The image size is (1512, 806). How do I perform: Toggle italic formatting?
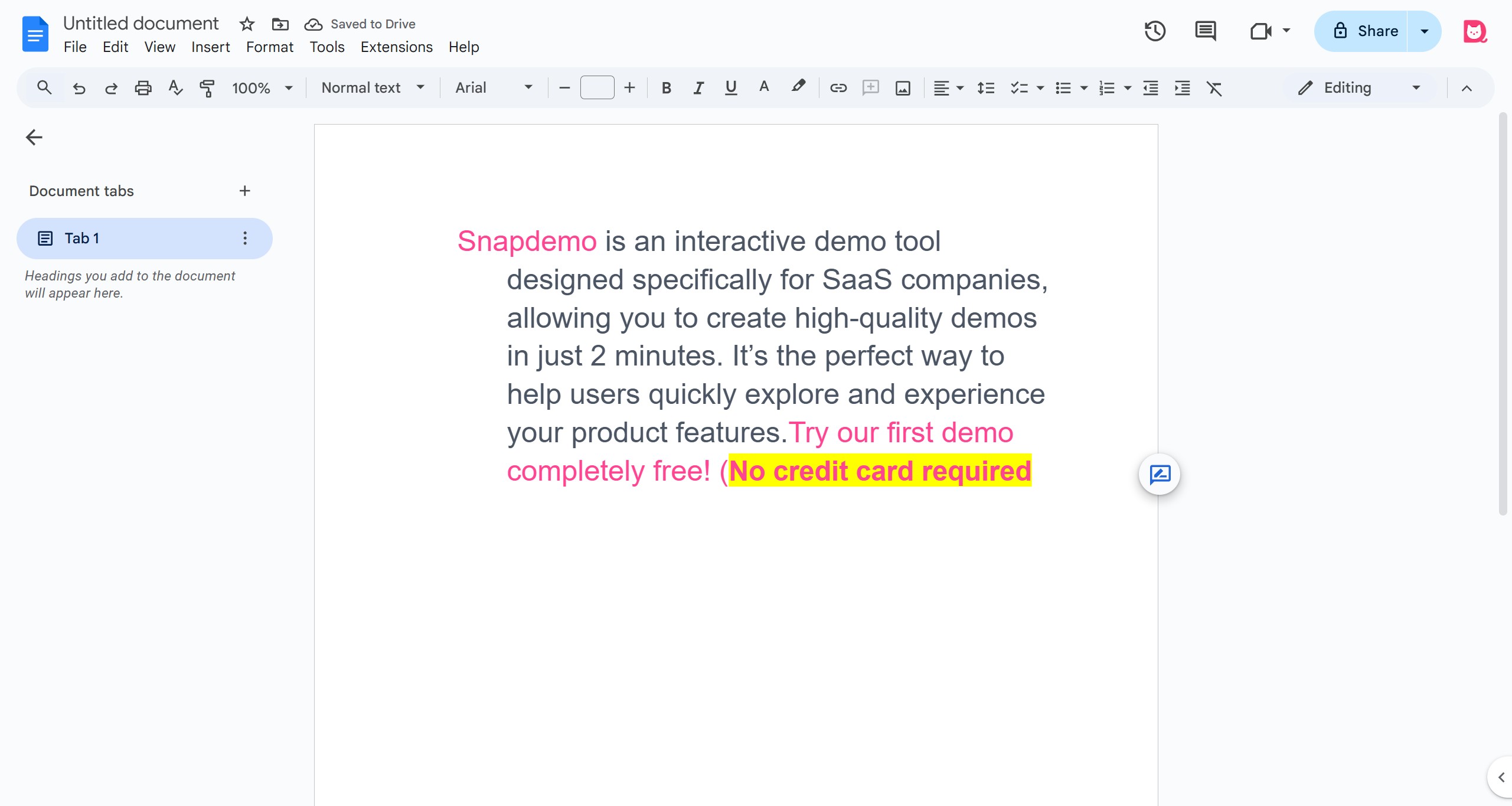coord(698,88)
